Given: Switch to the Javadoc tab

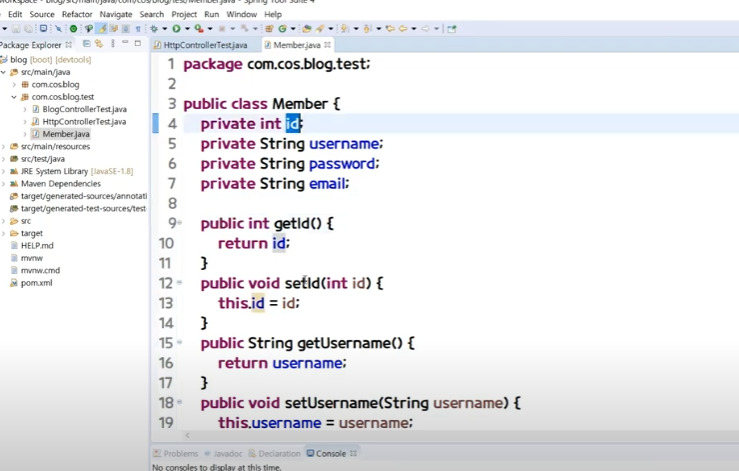Looking at the screenshot, I should point(223,454).
